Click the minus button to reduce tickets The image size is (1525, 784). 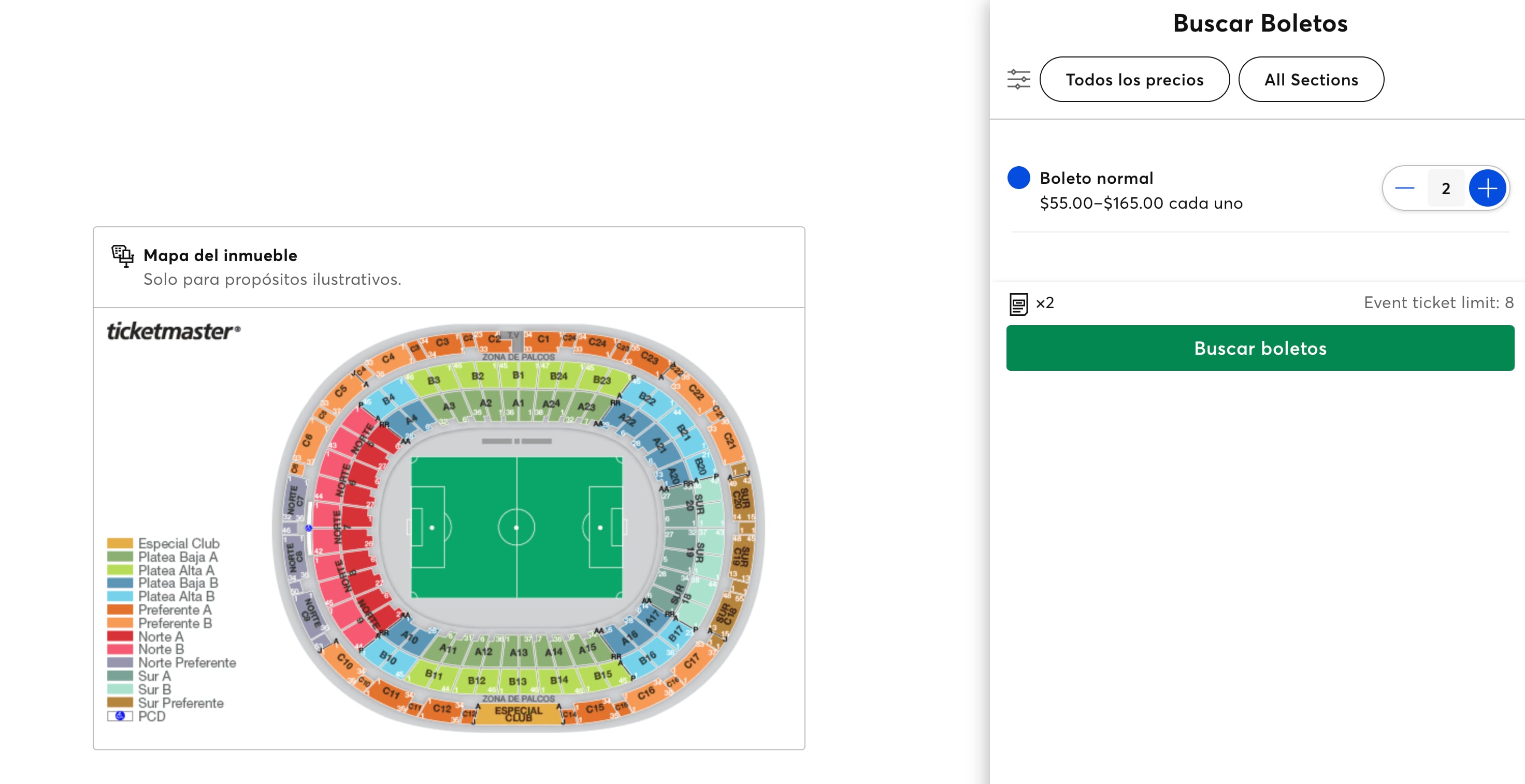pyautogui.click(x=1404, y=188)
